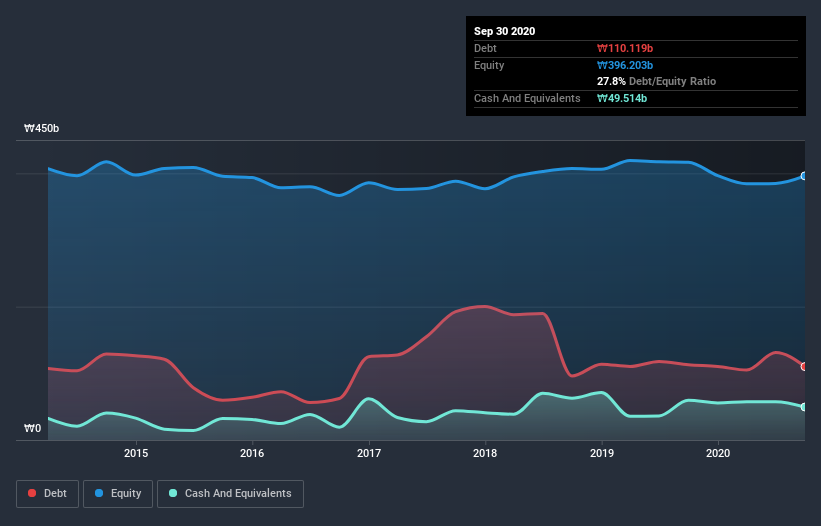Image resolution: width=821 pixels, height=526 pixels.
Task: Click the Equity label in tooltip
Action: click(x=489, y=65)
